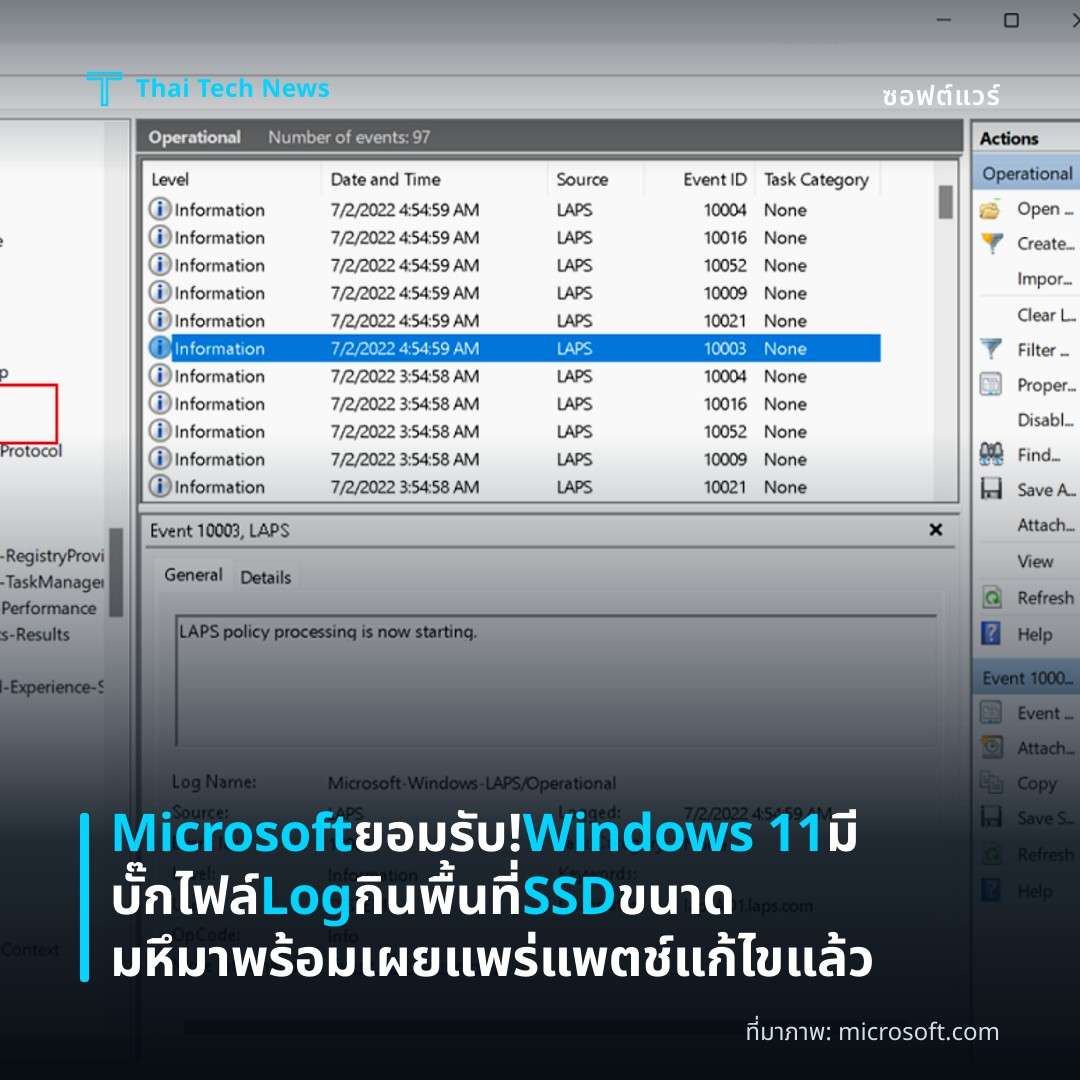Switch to the Details tab
The width and height of the screenshot is (1080, 1080).
pyautogui.click(x=266, y=577)
